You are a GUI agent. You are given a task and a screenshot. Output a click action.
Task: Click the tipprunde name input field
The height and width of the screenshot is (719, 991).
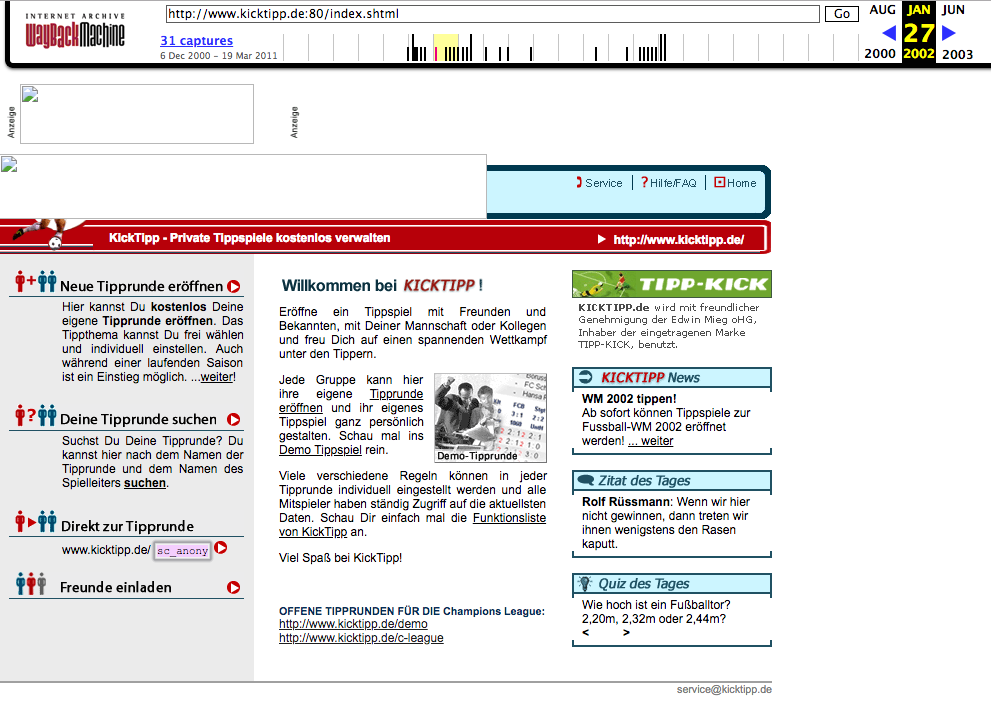pyautogui.click(x=182, y=551)
